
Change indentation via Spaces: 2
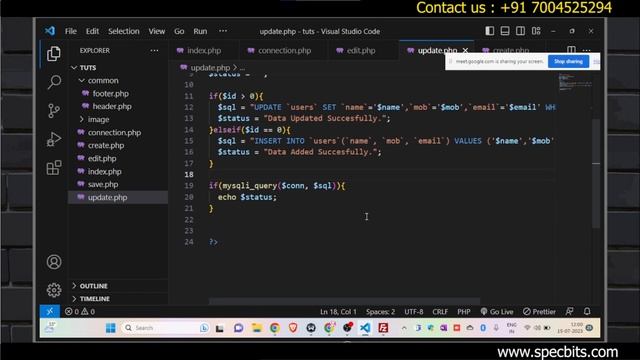pyautogui.click(x=380, y=311)
